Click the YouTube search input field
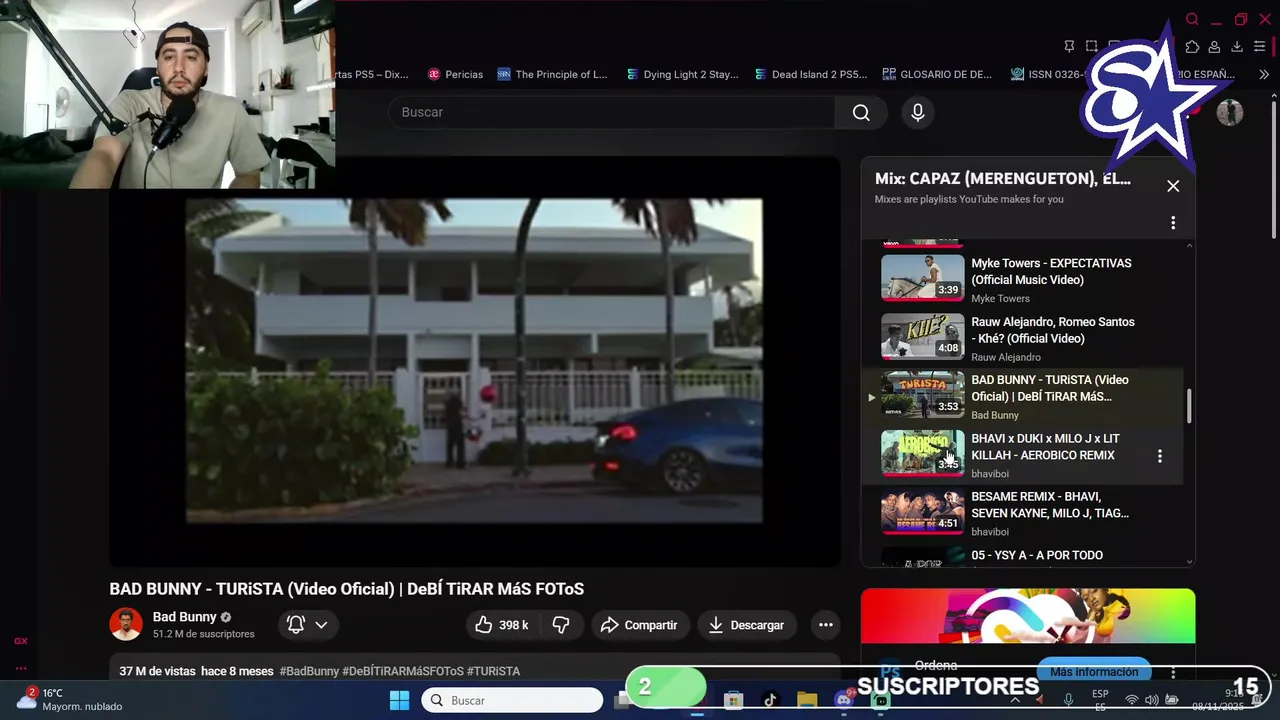The height and width of the screenshot is (720, 1280). point(612,112)
